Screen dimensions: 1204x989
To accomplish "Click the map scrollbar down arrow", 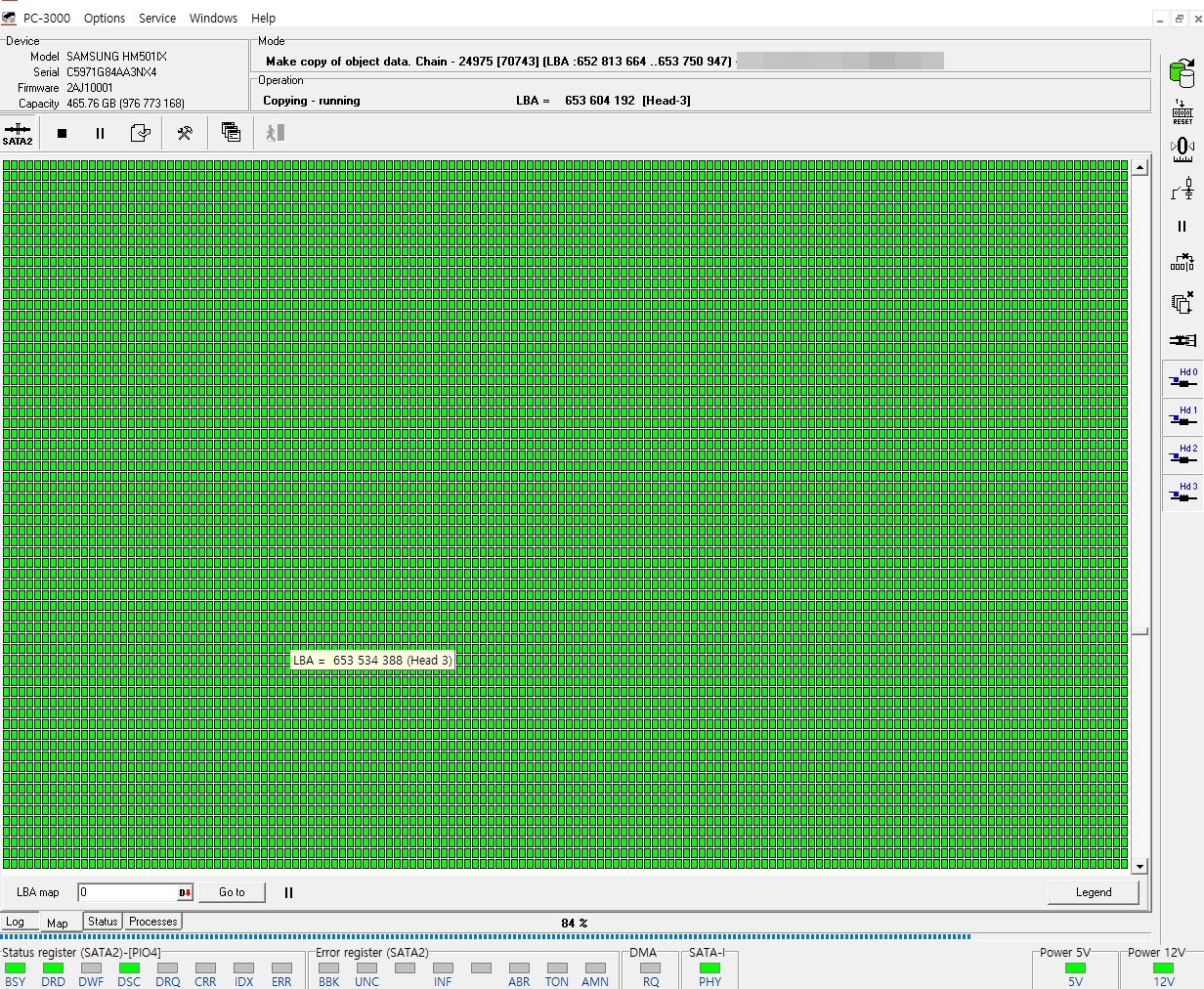I will click(x=1139, y=867).
